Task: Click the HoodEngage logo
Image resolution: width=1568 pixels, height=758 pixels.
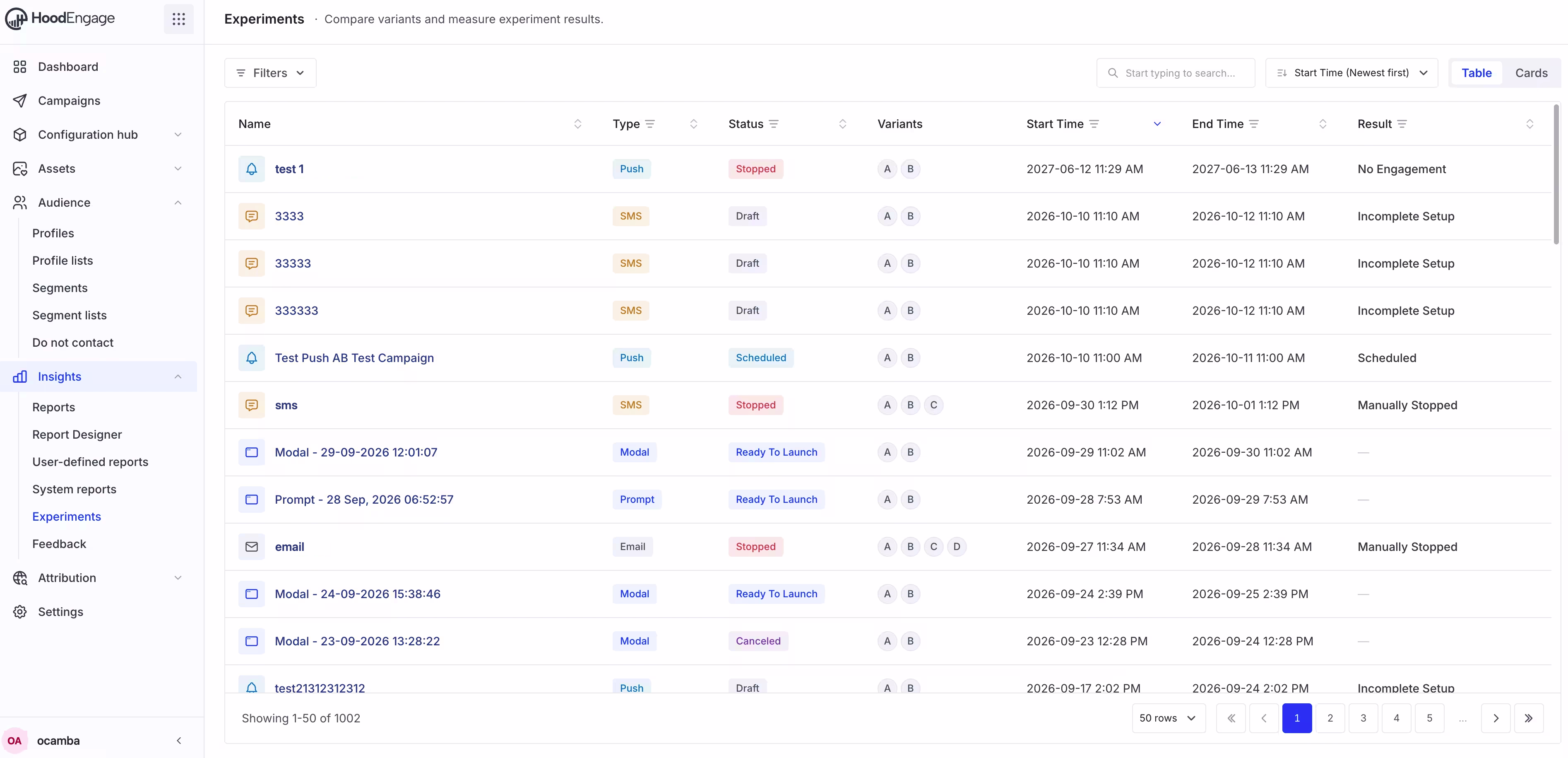Action: tap(60, 18)
